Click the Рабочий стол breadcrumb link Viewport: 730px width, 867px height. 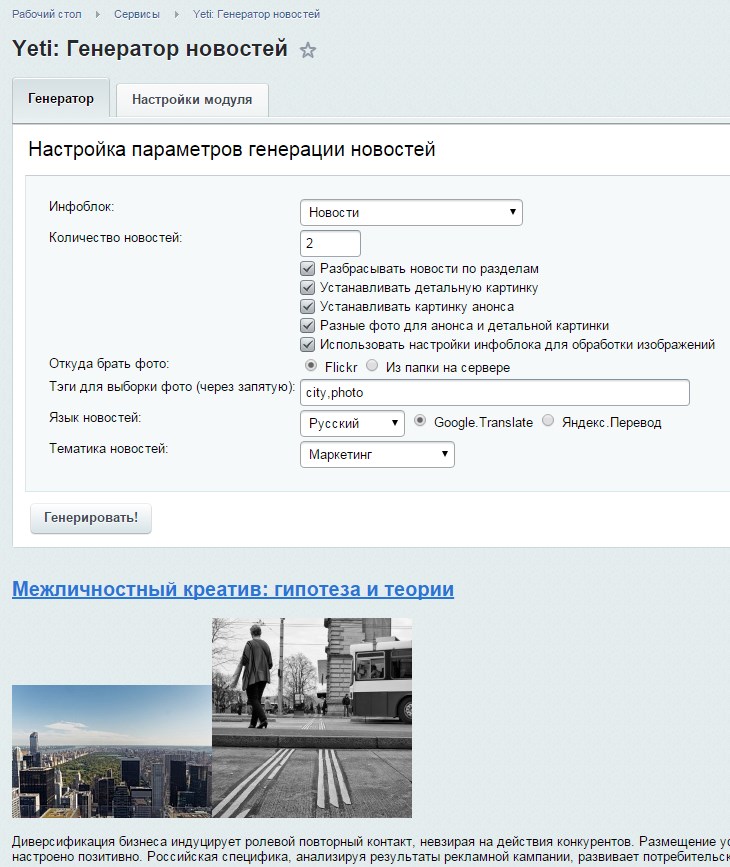47,15
